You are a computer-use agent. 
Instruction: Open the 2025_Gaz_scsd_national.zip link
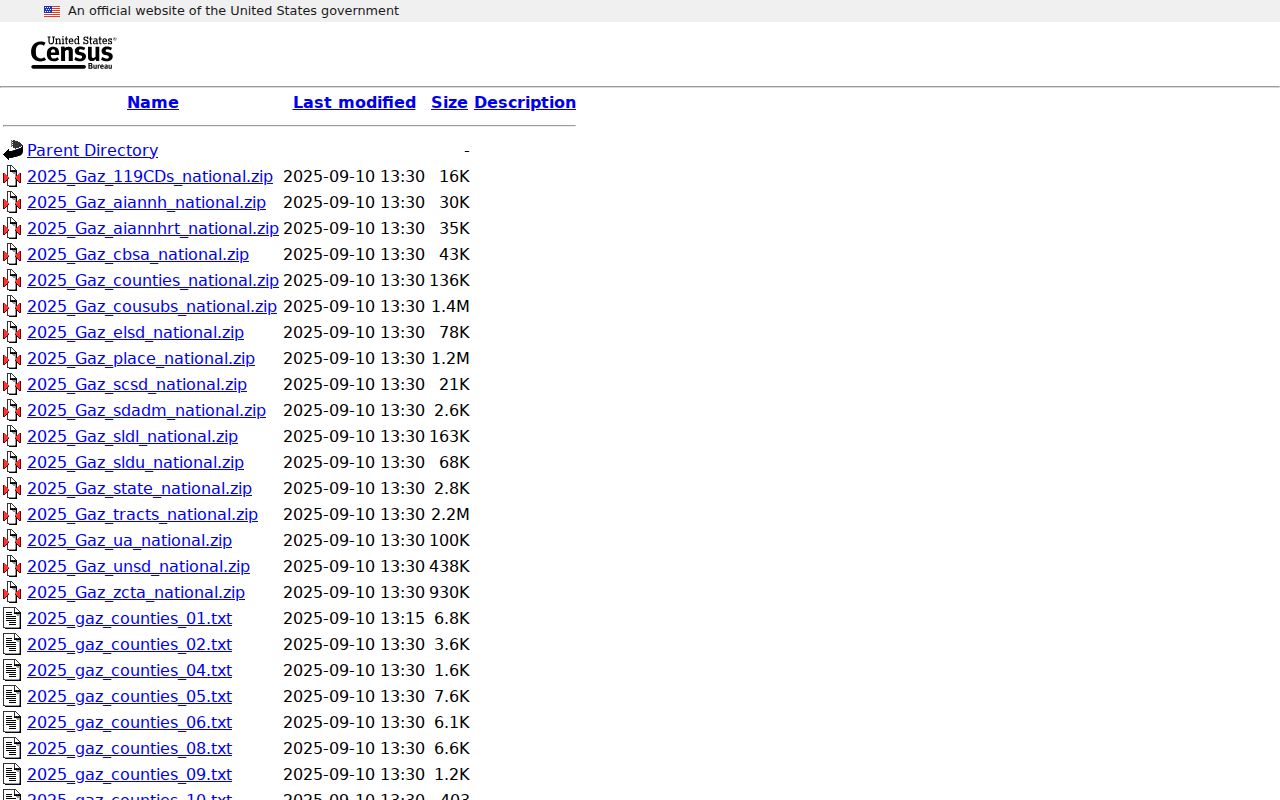[137, 384]
